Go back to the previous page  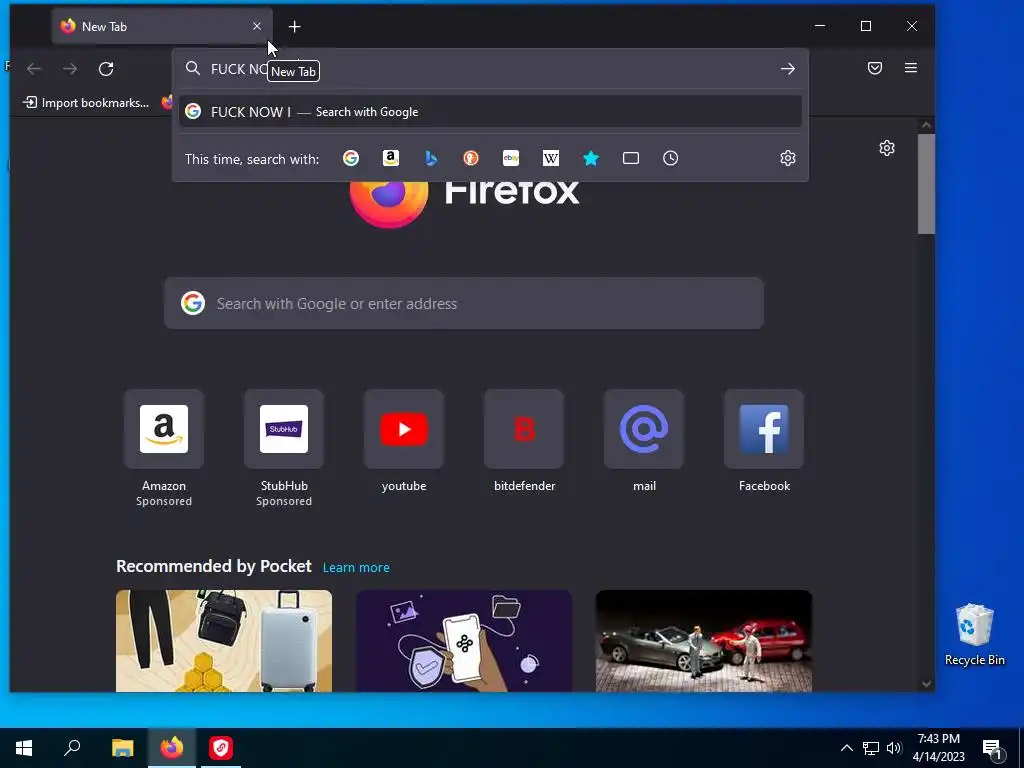tap(34, 69)
